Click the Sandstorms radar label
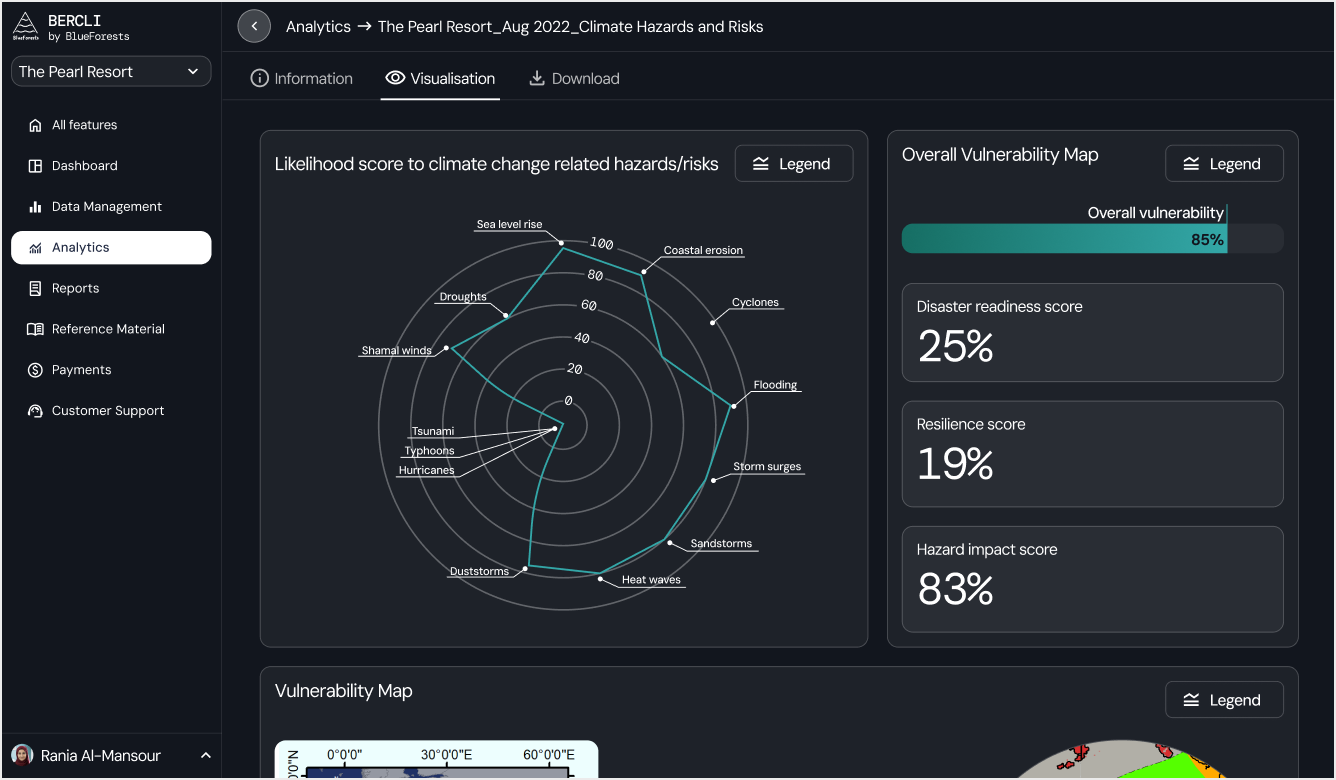The width and height of the screenshot is (1336, 780). tap(721, 544)
